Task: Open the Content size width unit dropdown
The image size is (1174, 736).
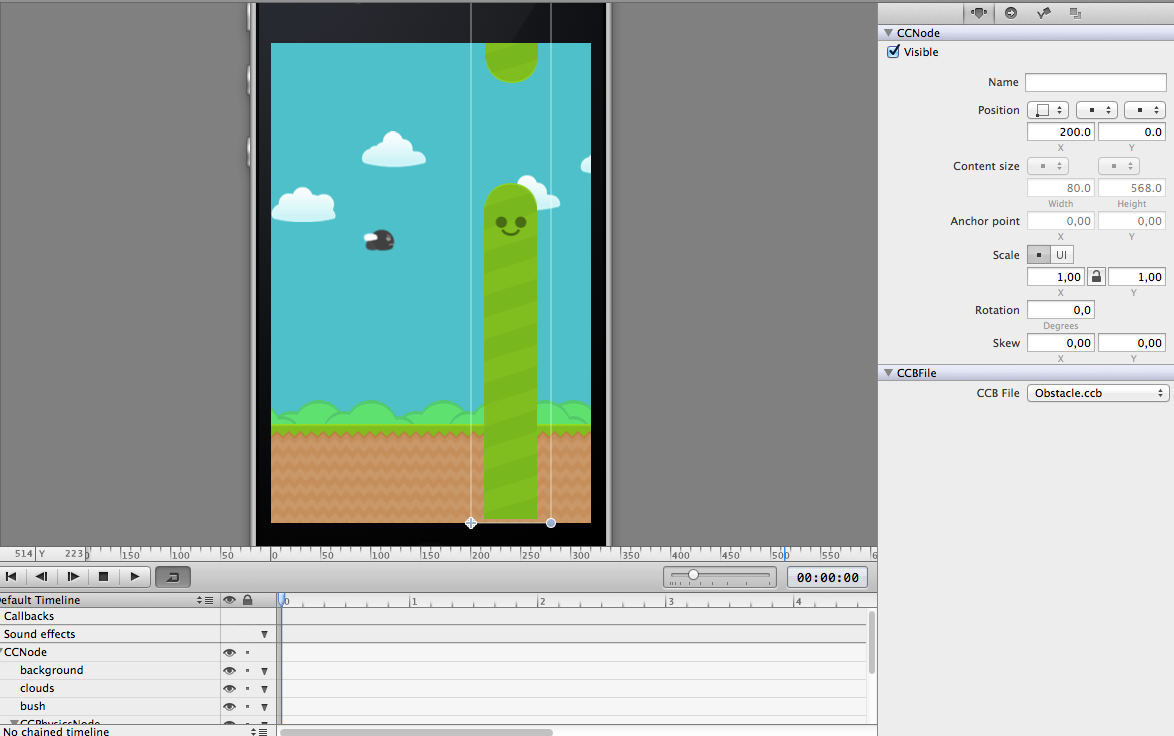Action: coord(1048,166)
